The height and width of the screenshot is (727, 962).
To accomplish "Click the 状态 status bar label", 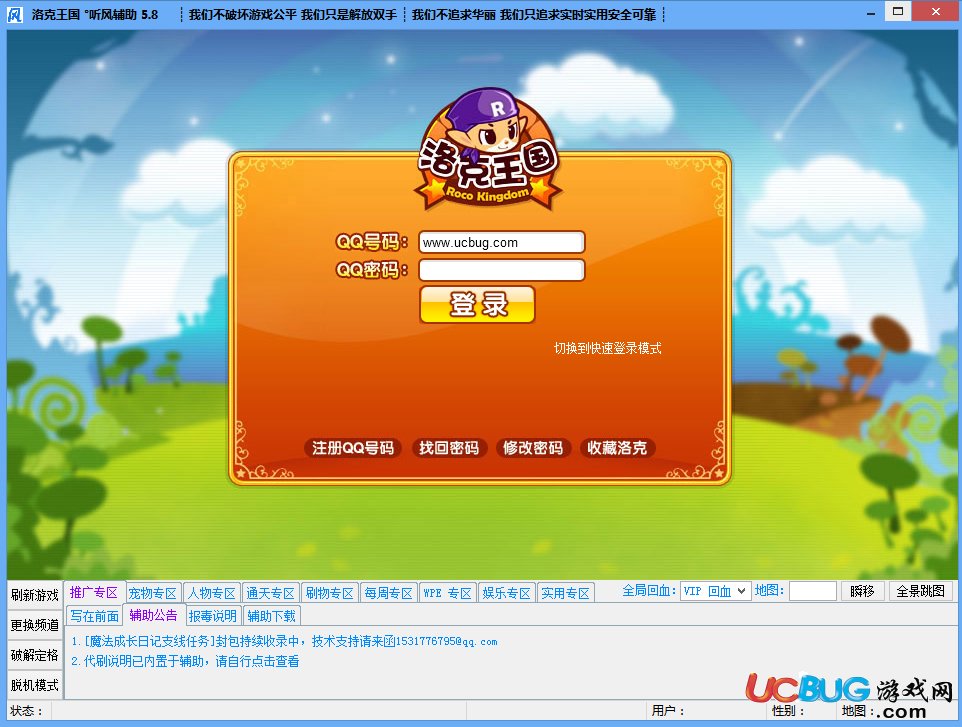I will (x=26, y=711).
